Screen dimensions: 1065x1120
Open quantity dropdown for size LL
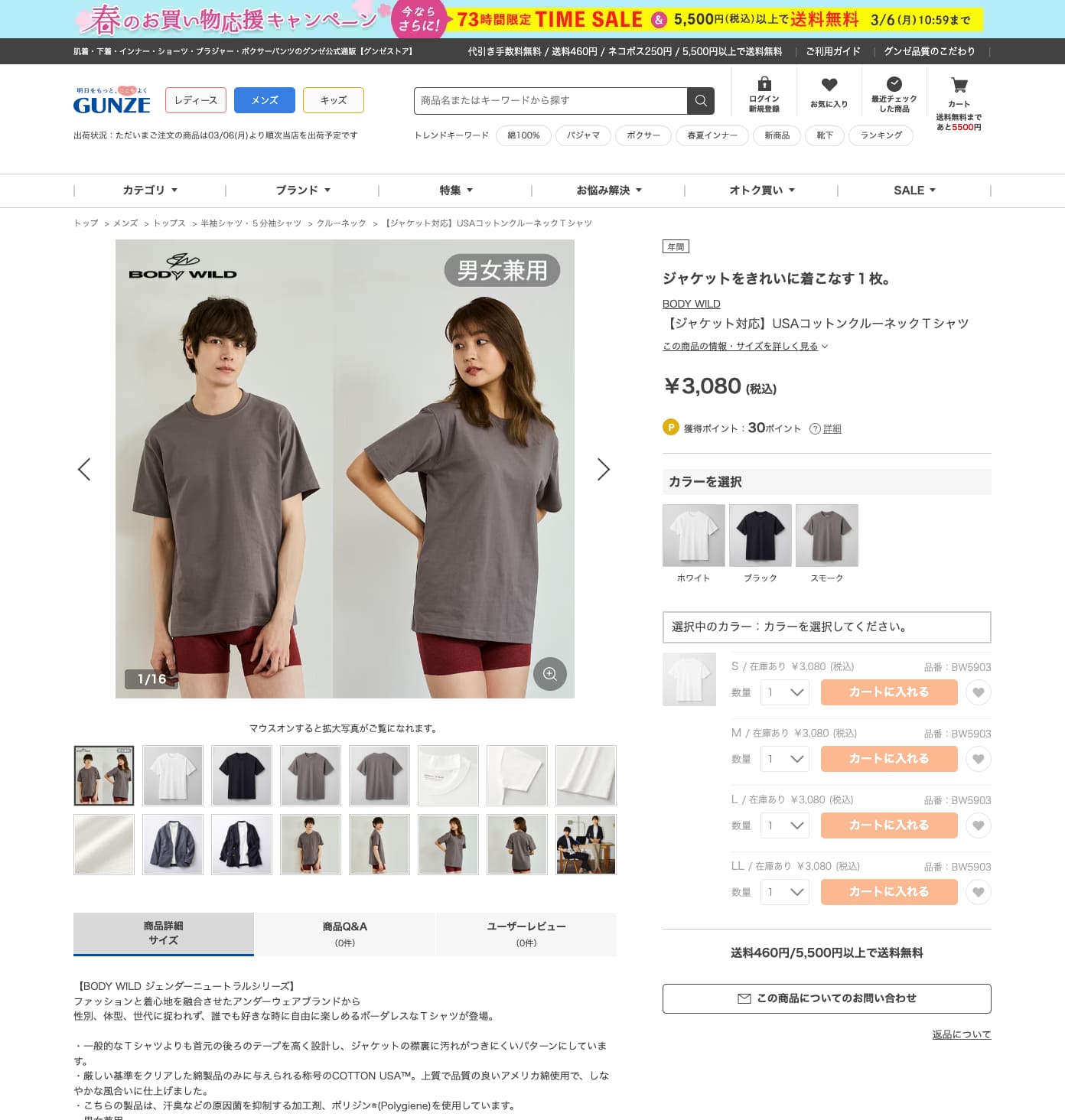pyautogui.click(x=785, y=892)
